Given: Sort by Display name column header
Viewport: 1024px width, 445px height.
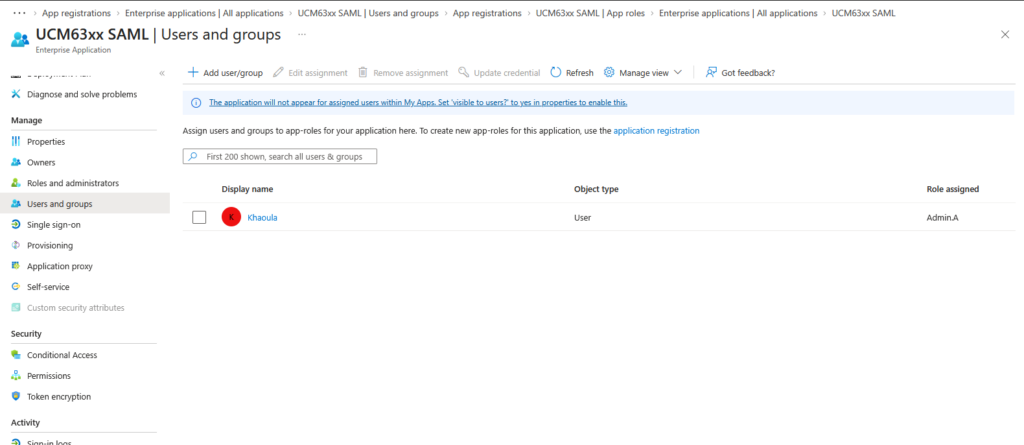Looking at the screenshot, I should point(247,190).
